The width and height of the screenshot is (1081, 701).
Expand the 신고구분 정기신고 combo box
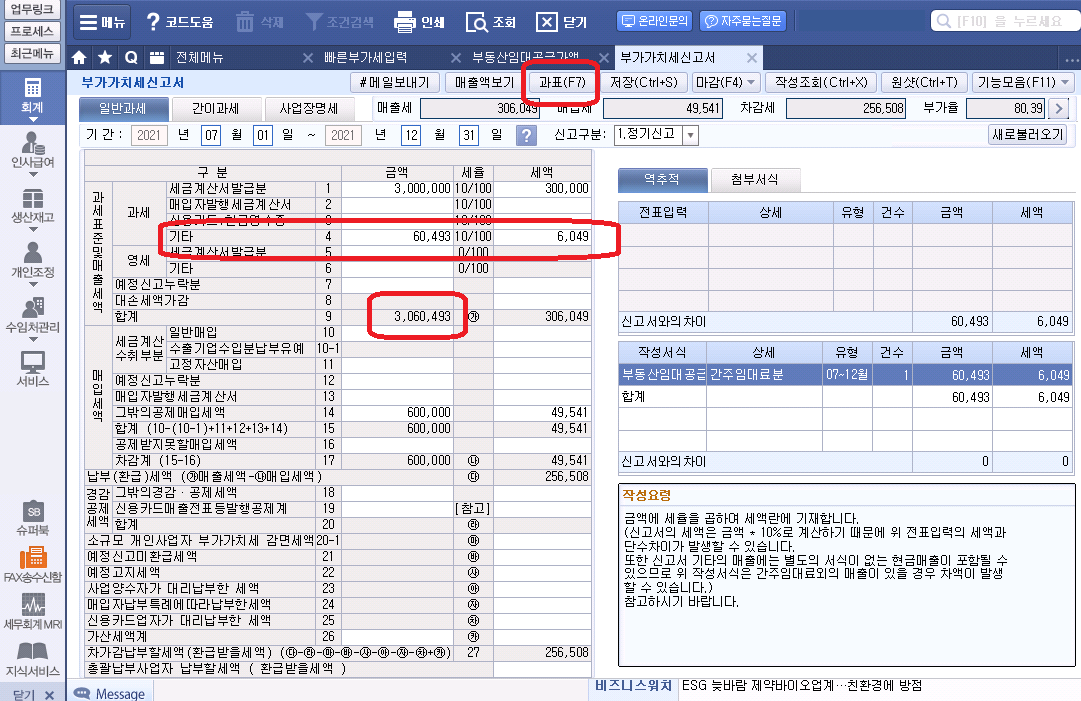pyautogui.click(x=690, y=135)
